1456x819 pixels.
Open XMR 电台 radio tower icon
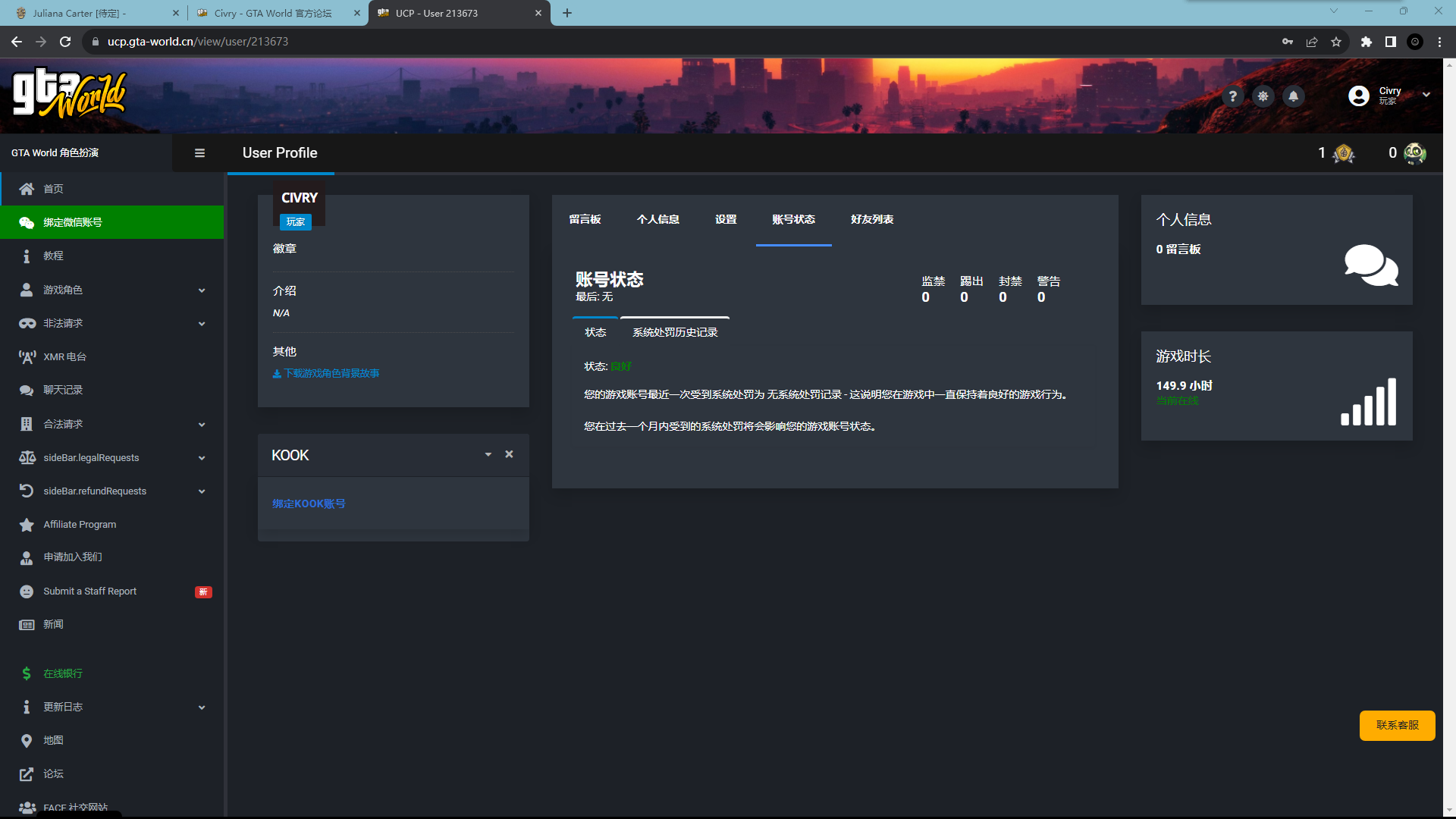tap(27, 357)
